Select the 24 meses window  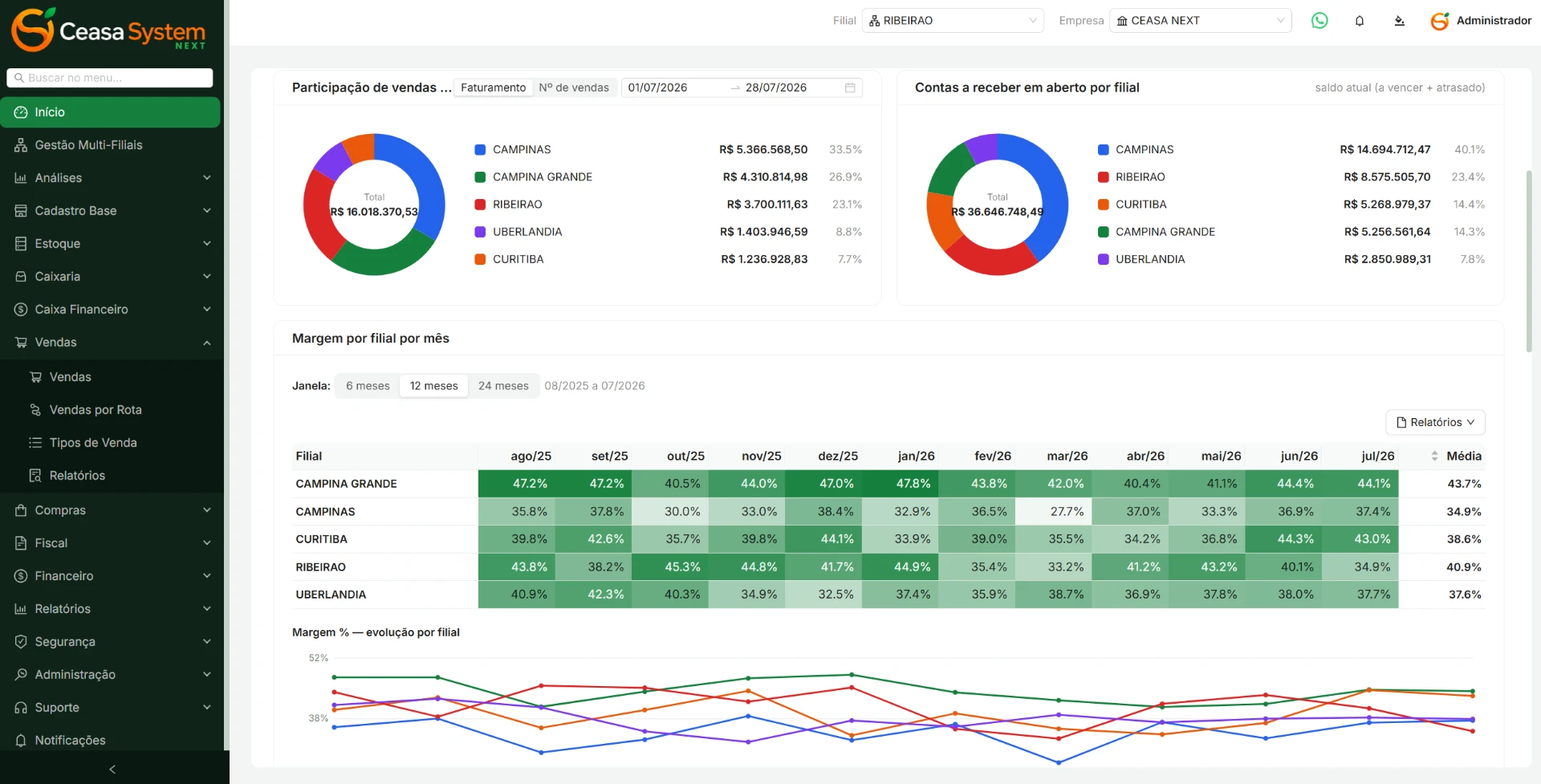tap(503, 386)
